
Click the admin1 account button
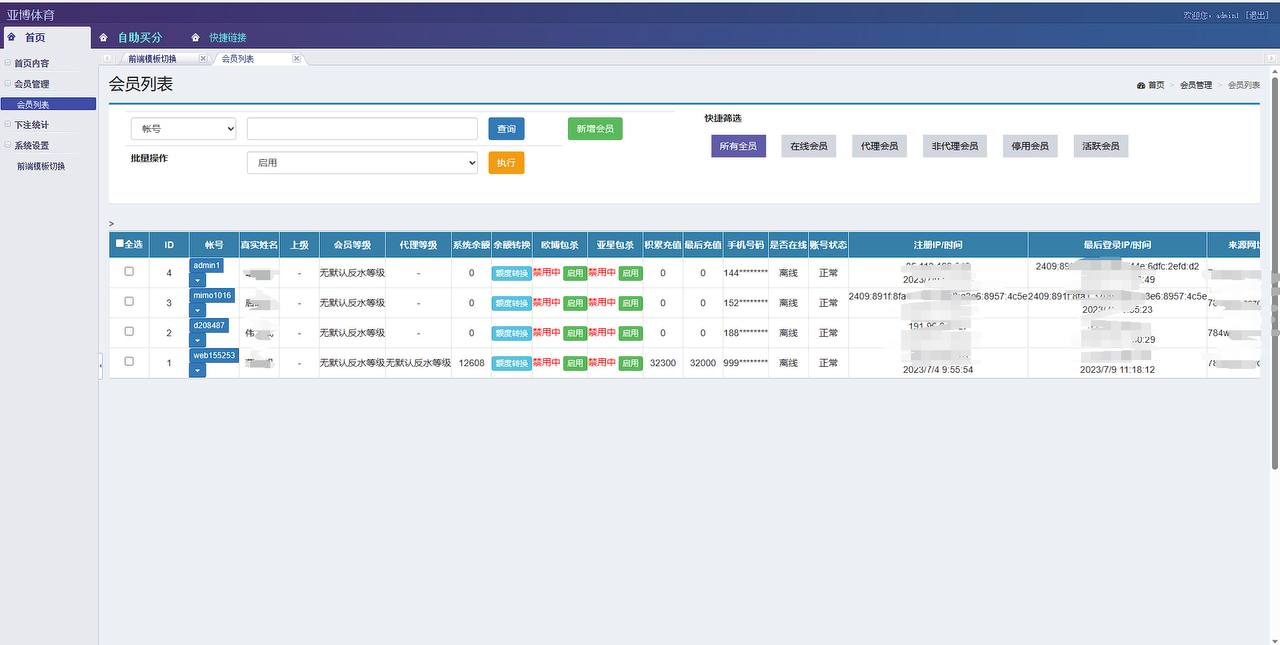pyautogui.click(x=207, y=266)
